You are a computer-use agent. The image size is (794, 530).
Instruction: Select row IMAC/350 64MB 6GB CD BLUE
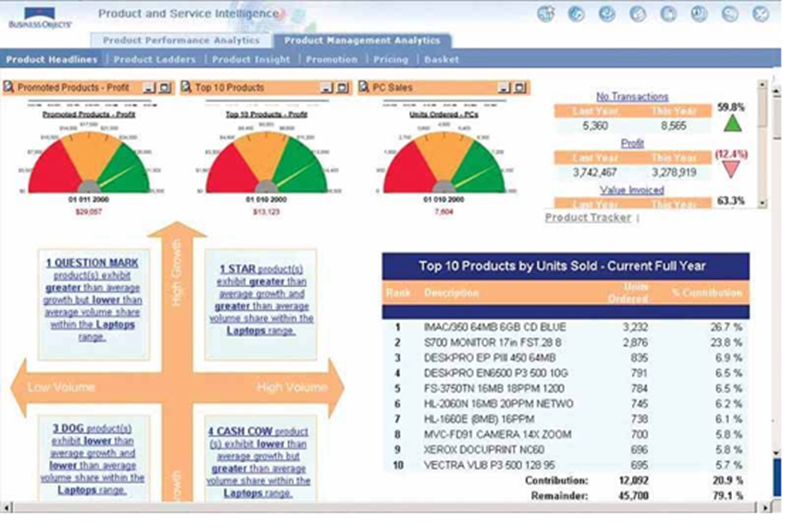(x=566, y=328)
